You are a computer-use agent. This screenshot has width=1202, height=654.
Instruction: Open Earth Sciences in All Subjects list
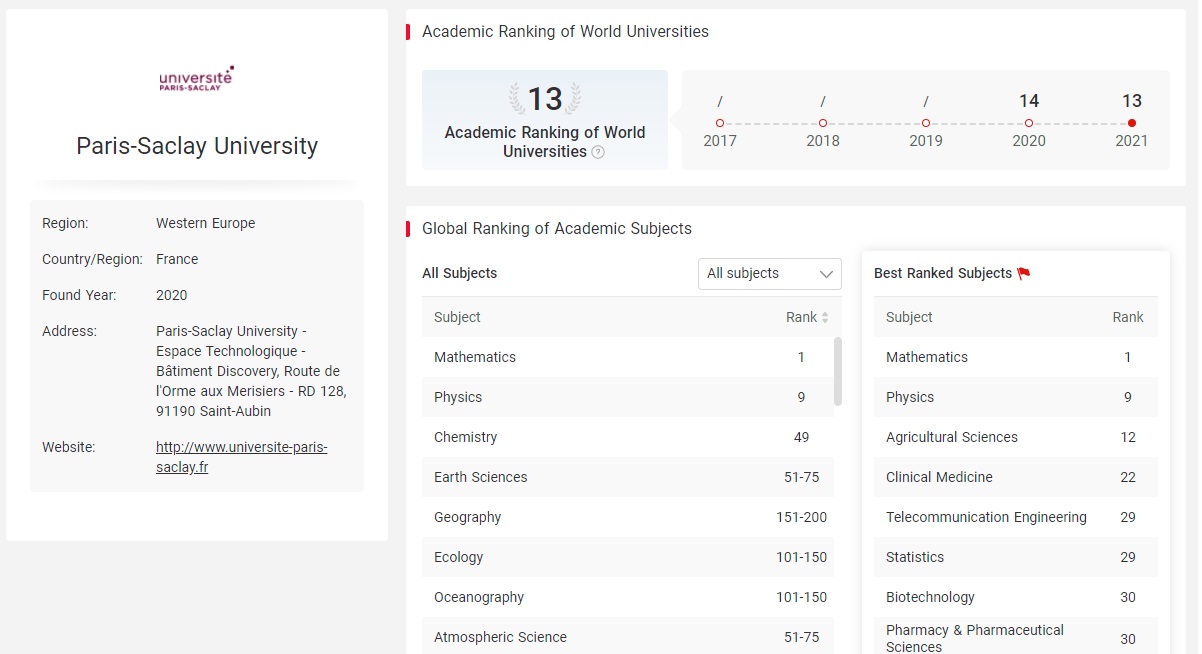tap(480, 477)
